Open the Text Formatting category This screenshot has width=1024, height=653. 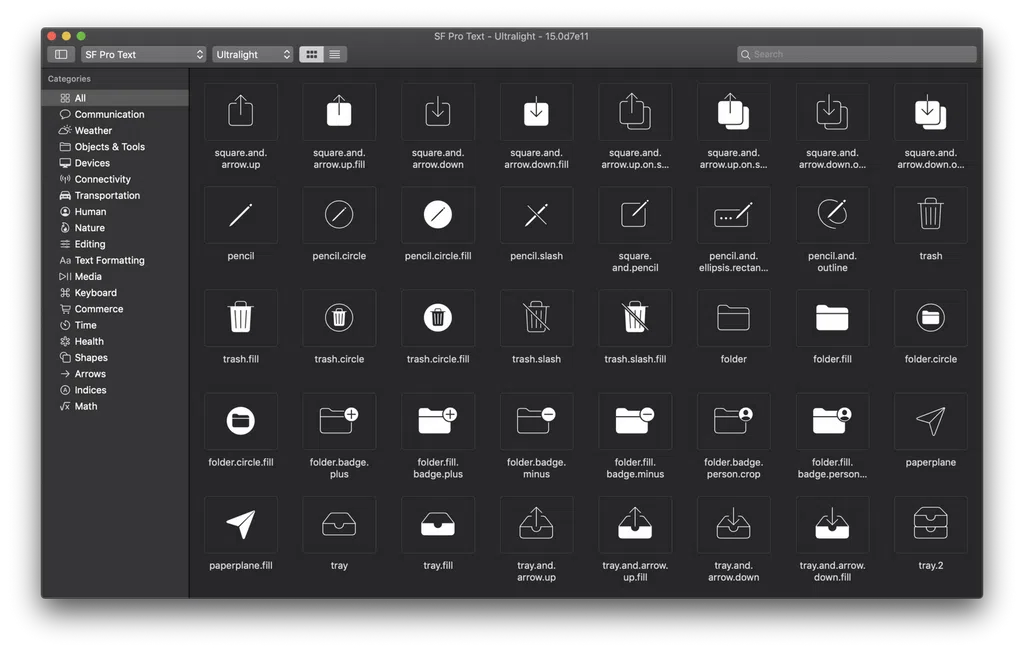115,261
